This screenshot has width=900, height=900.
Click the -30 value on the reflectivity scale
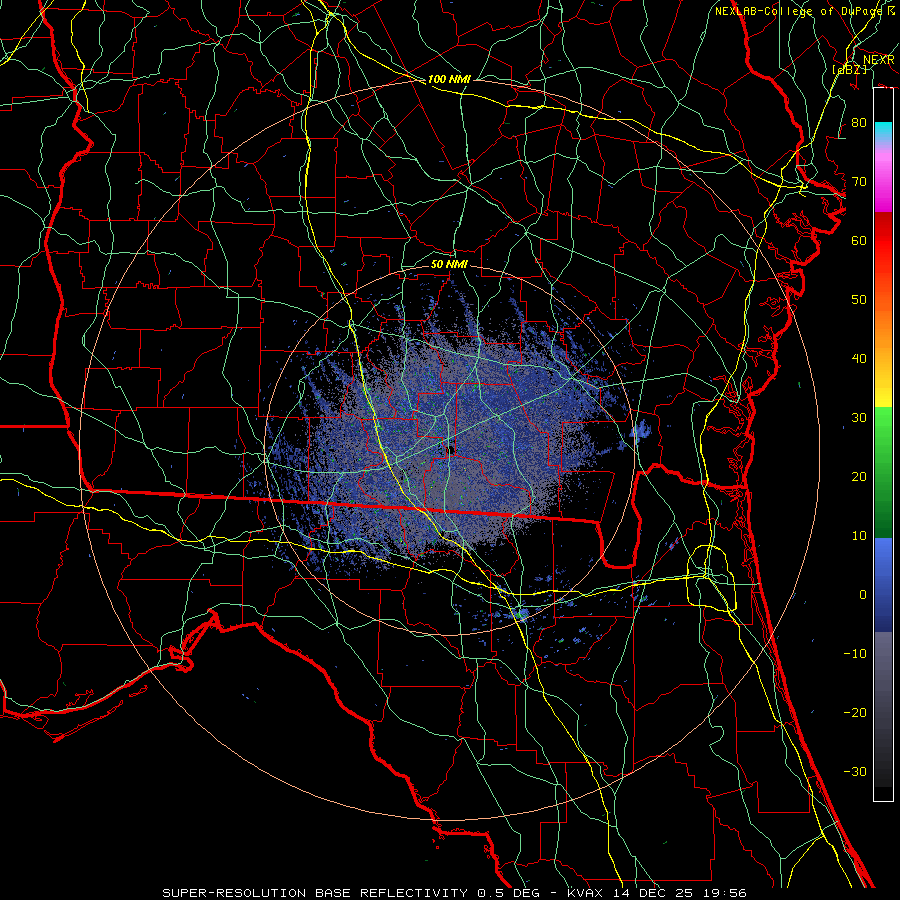[x=855, y=771]
